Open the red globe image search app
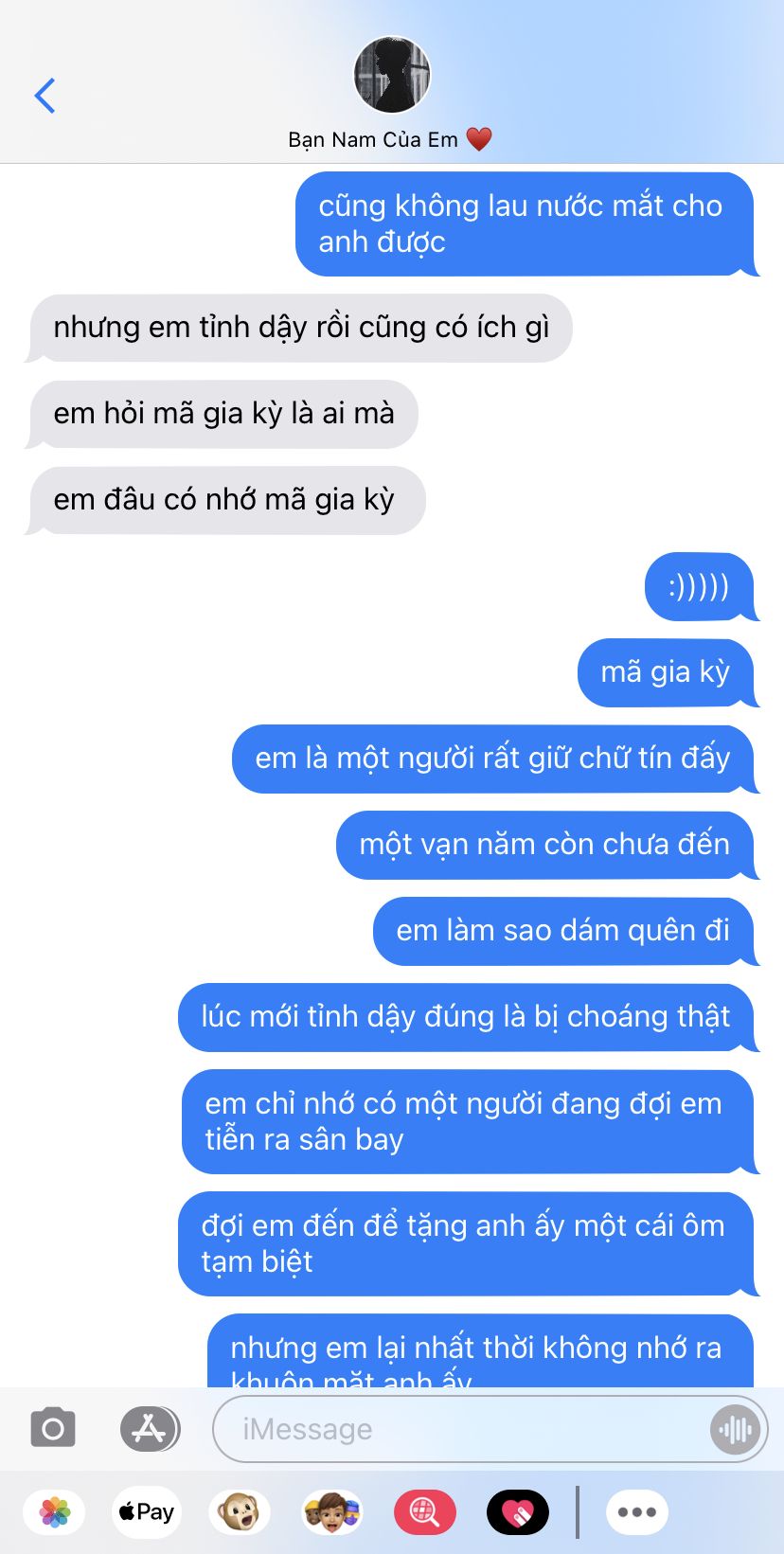The height and width of the screenshot is (1554, 784). (424, 1512)
